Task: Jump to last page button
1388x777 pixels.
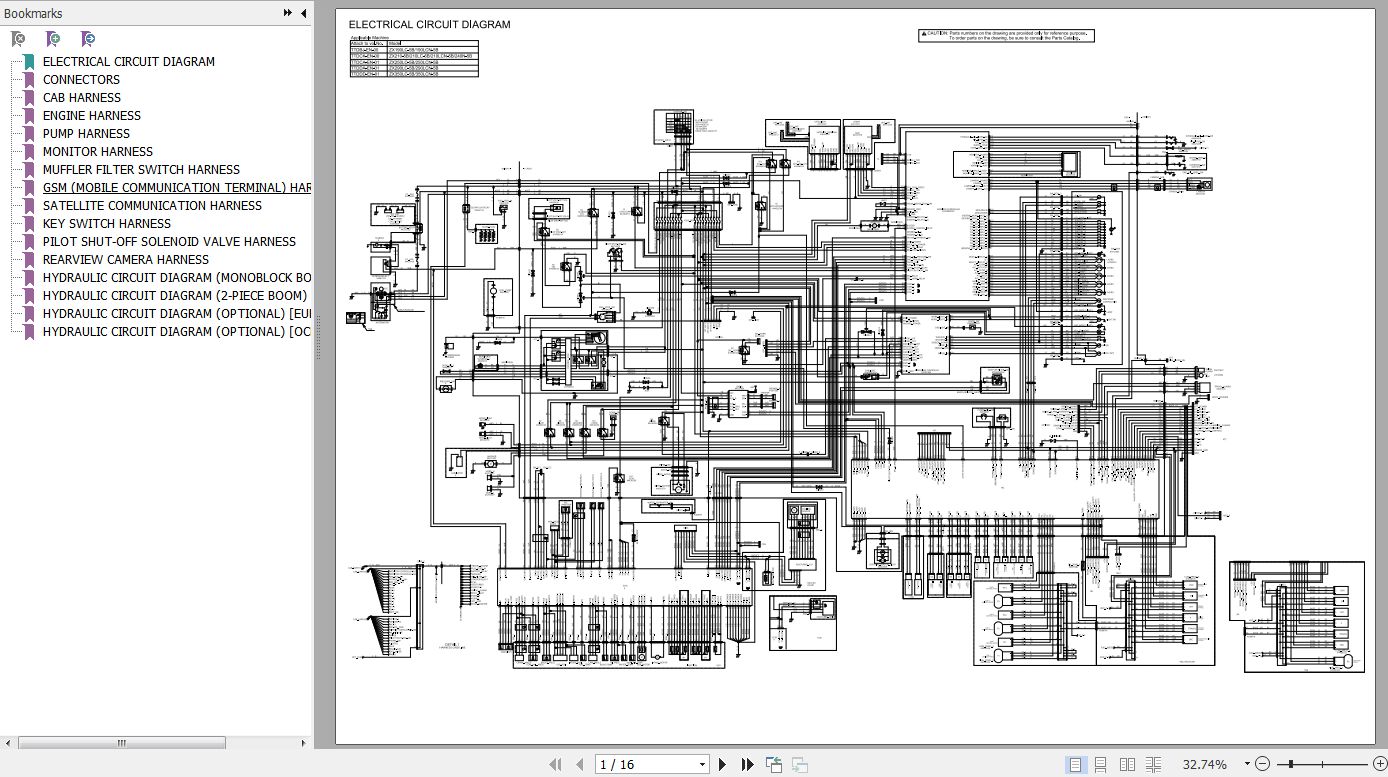Action: [x=747, y=765]
